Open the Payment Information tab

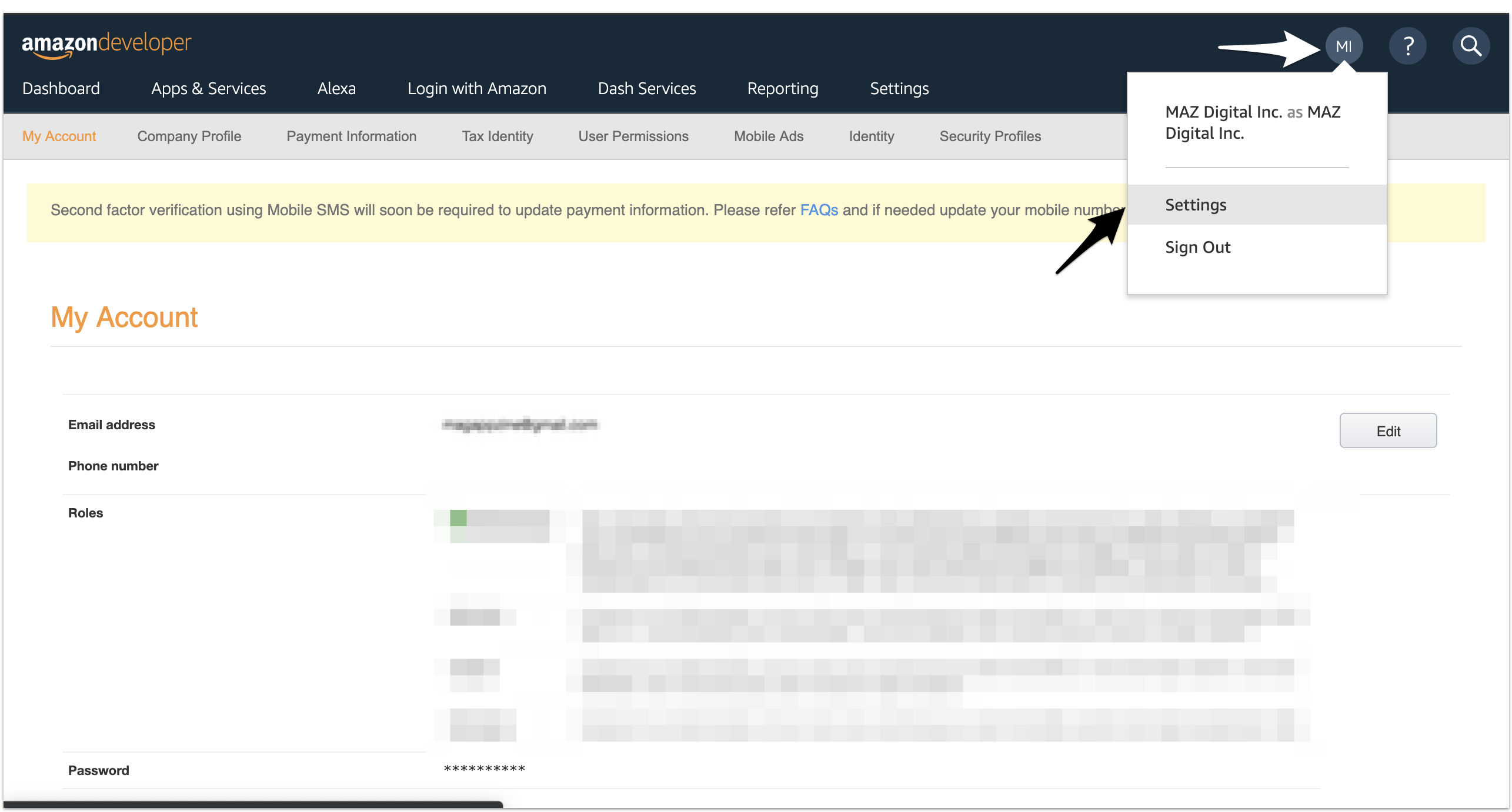pyautogui.click(x=352, y=136)
